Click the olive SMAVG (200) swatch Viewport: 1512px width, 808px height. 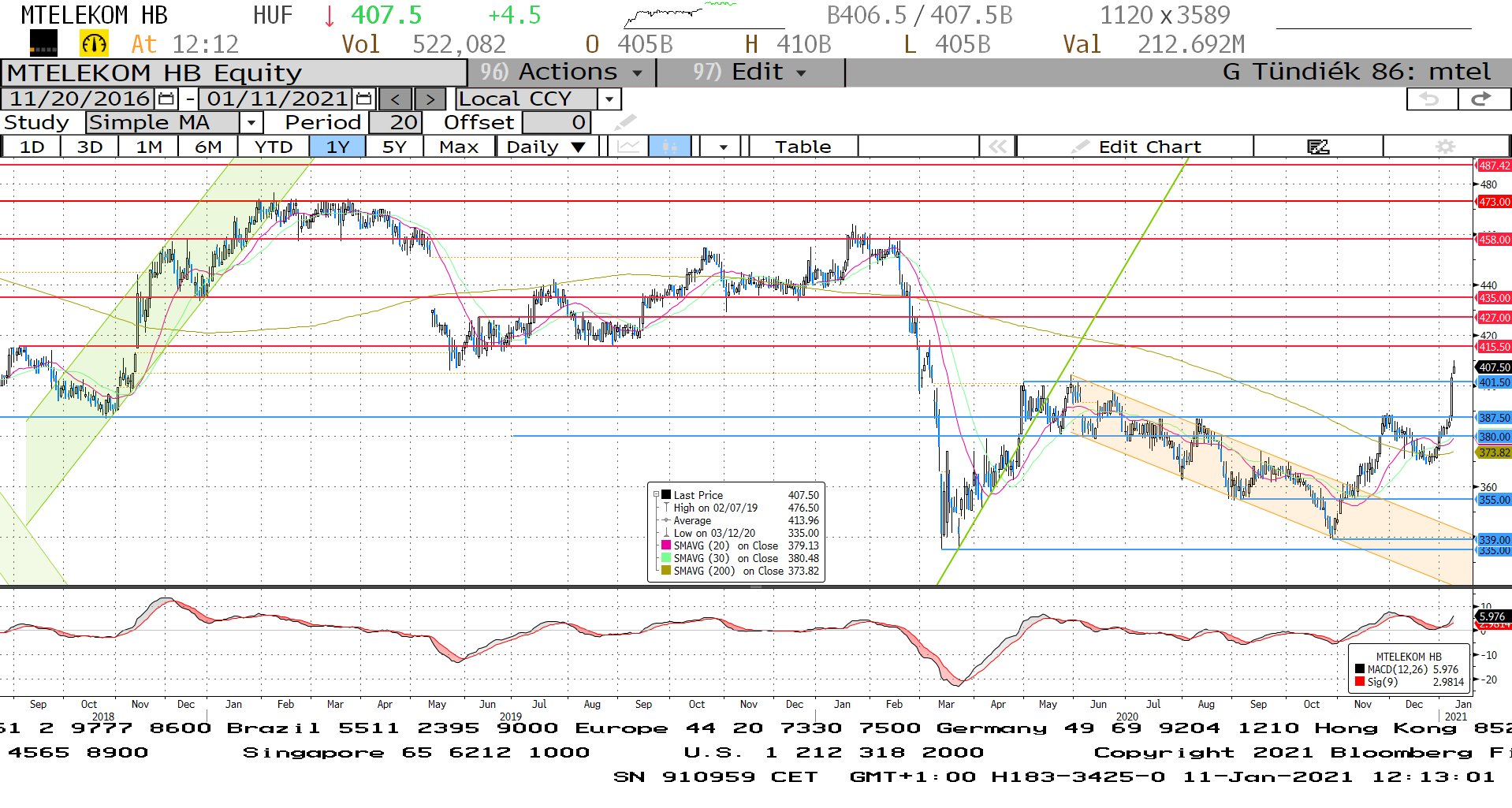tap(666, 571)
